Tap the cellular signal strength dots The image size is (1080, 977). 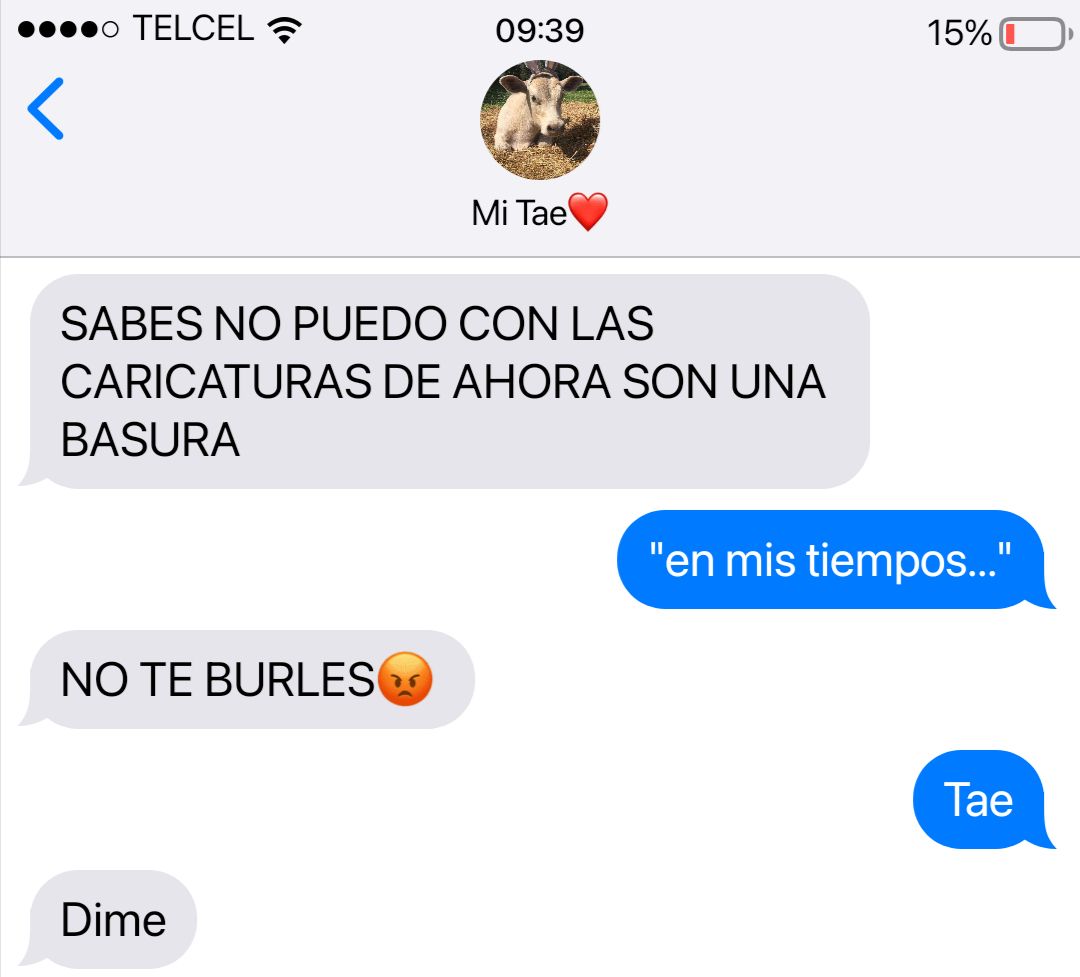click(x=68, y=30)
